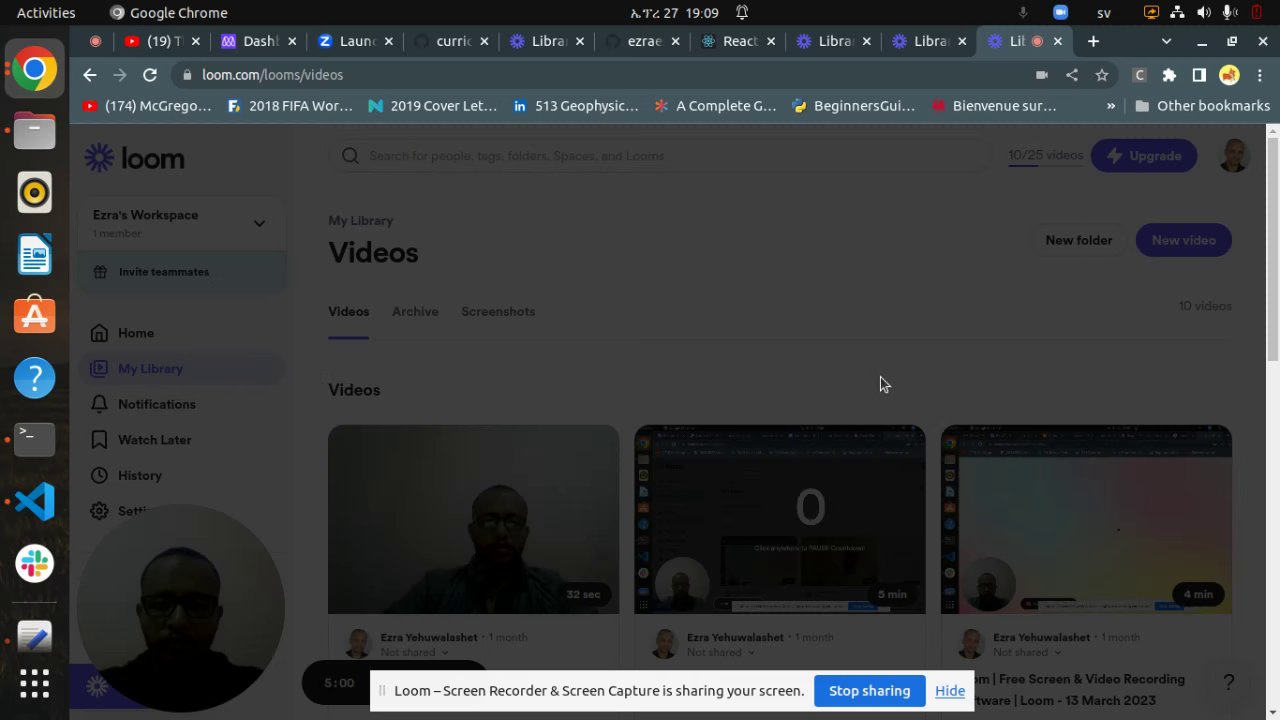Bookmark this page with star icon

coord(1101,75)
